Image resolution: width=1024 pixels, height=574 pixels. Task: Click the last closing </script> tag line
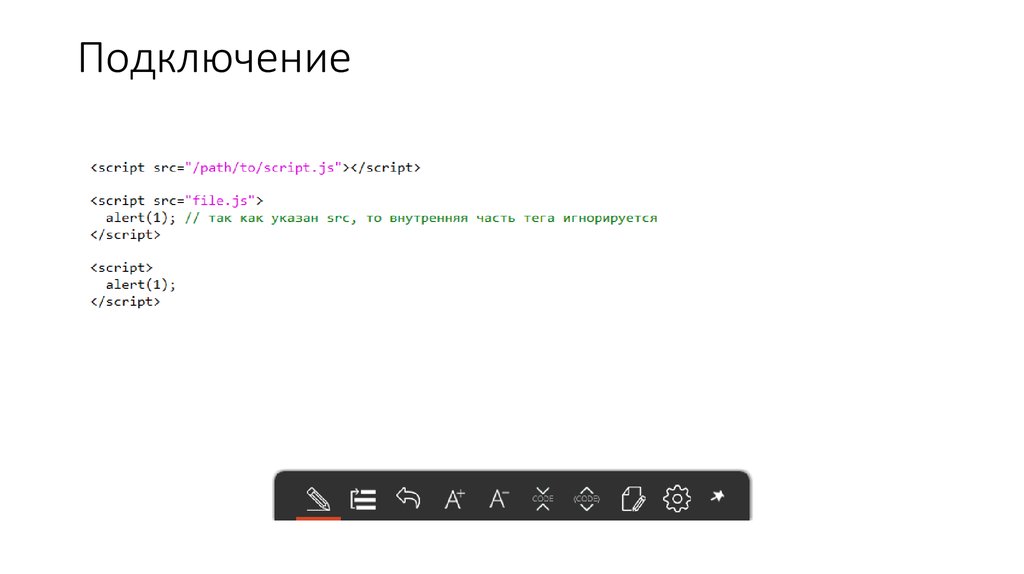(125, 302)
